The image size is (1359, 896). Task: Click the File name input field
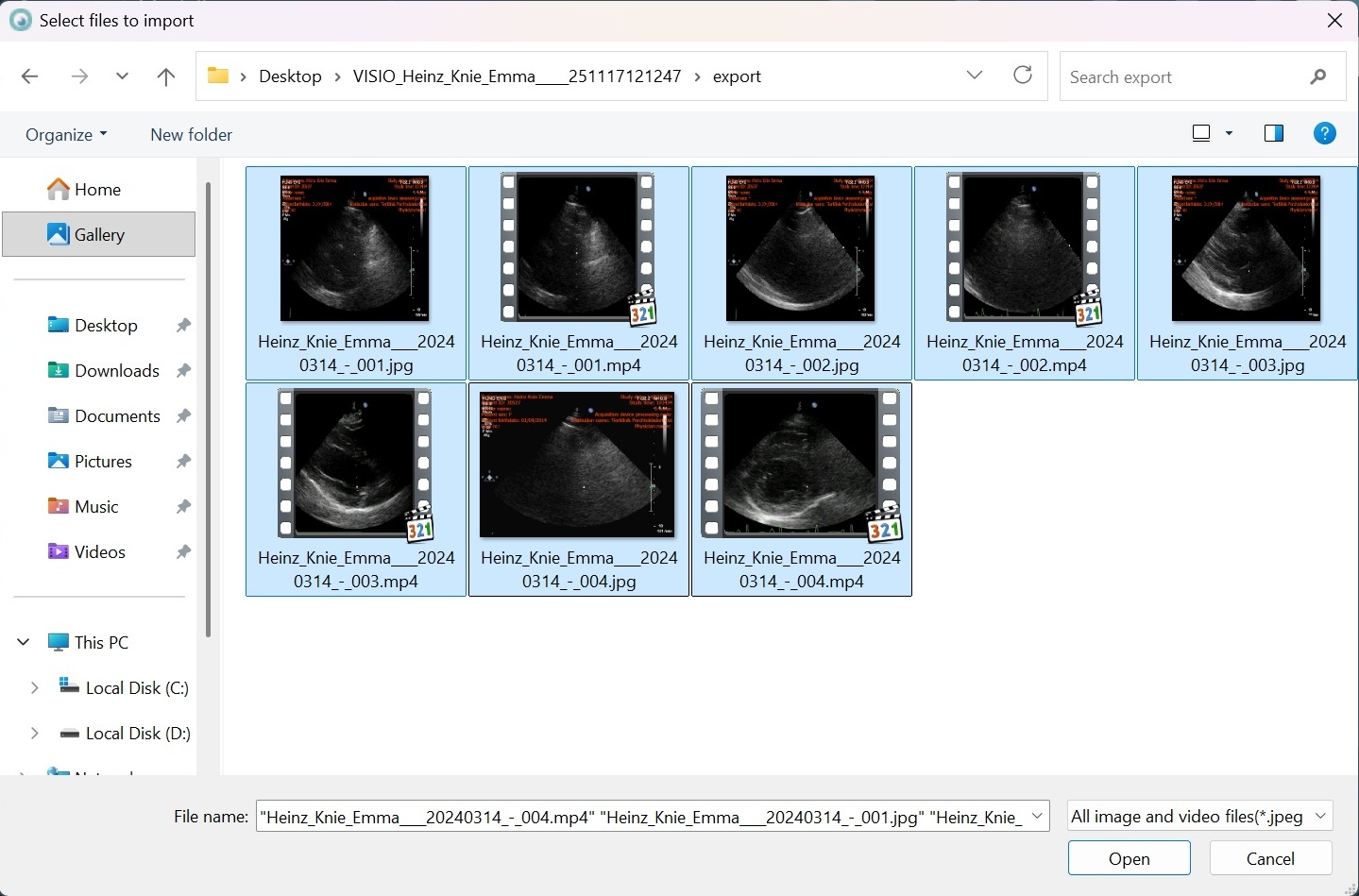tap(642, 817)
